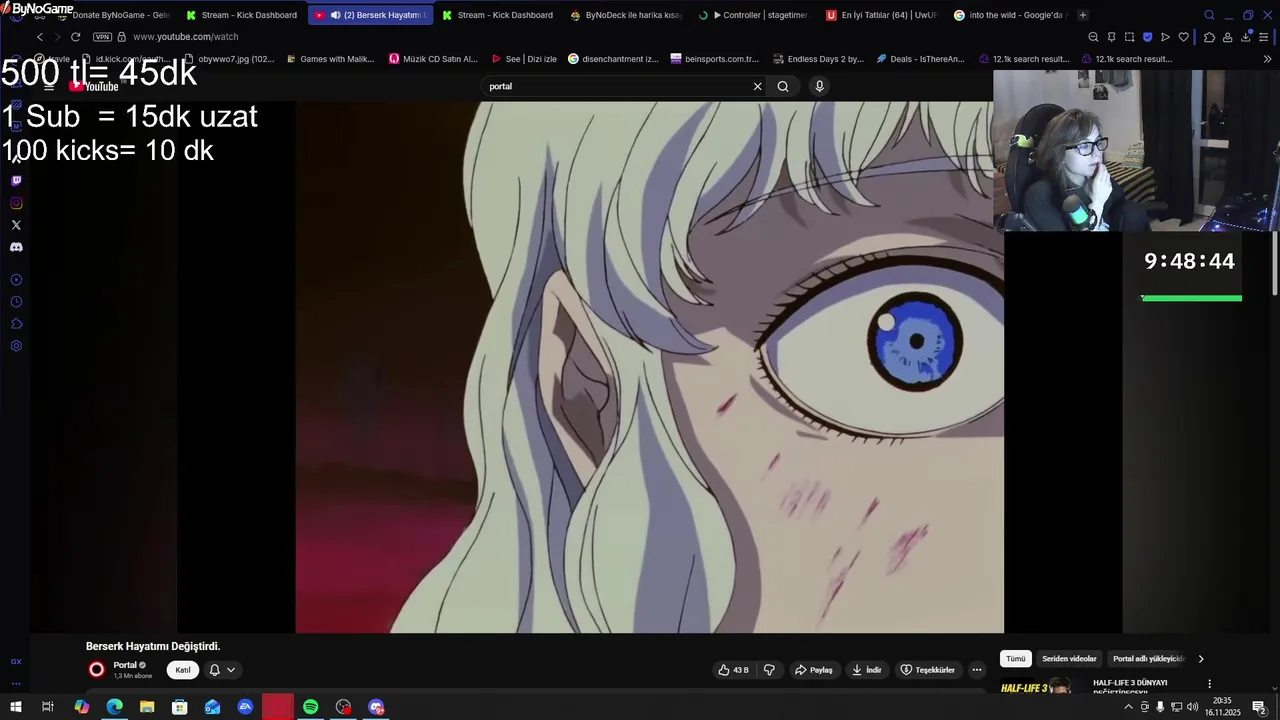The image size is (1280, 720).
Task: Click the Portal channel name
Action: [125, 665]
